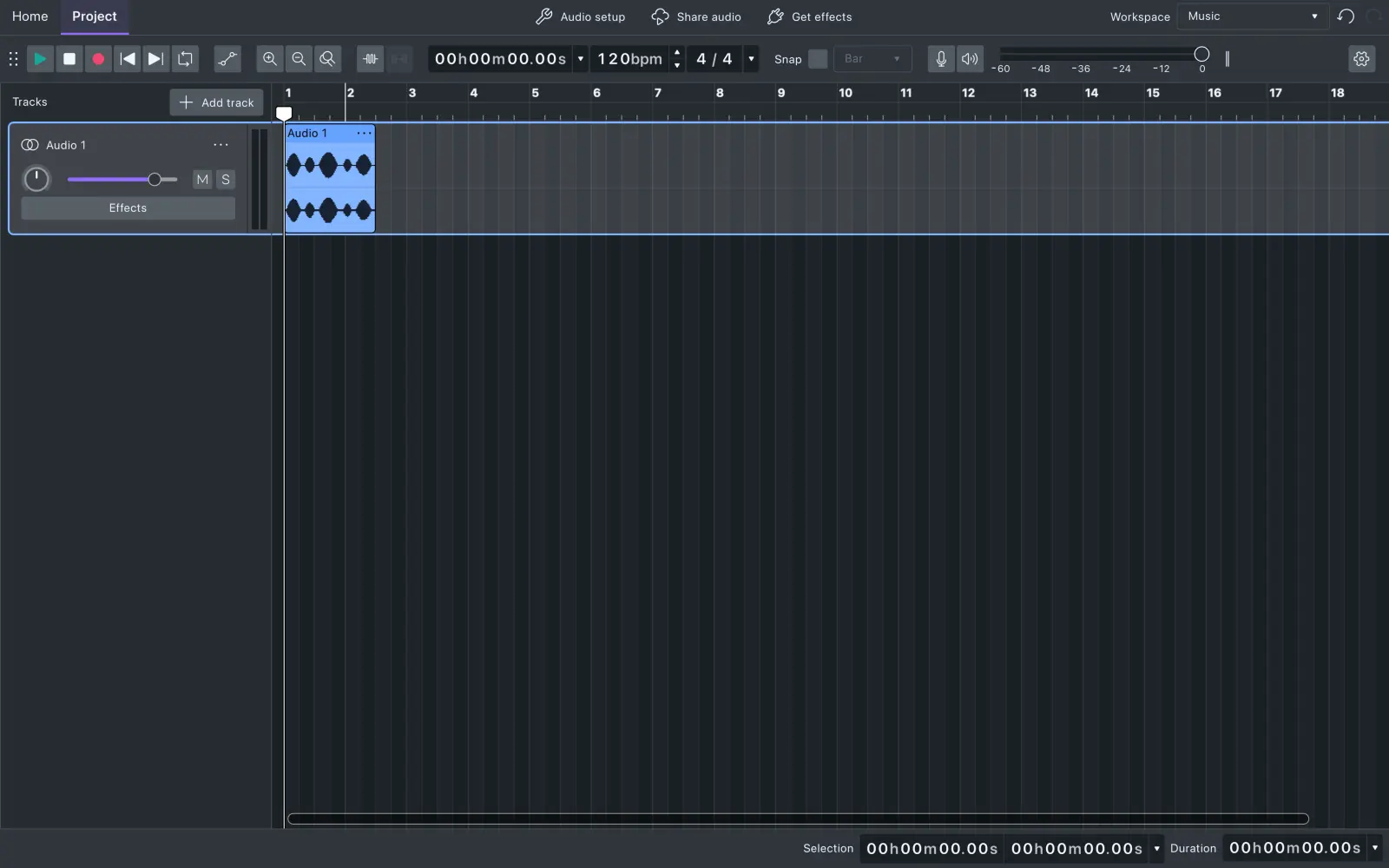
Task: Enable the Snap checkbox
Action: 818,59
